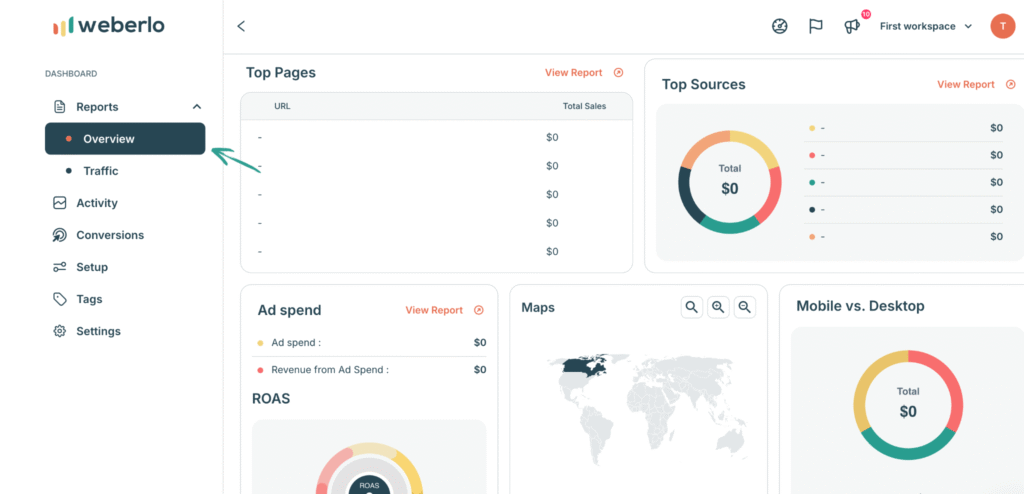
Task: Click the Reports document icon
Action: point(59,107)
